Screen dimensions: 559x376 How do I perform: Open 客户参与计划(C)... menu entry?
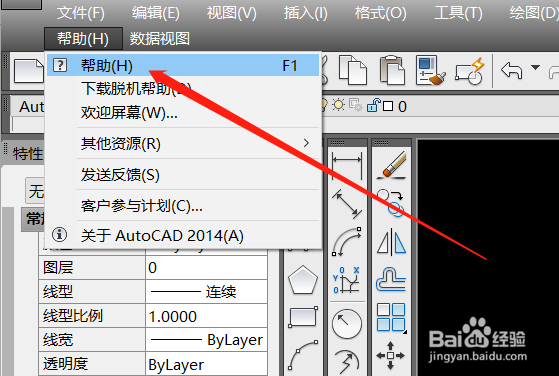click(183, 206)
